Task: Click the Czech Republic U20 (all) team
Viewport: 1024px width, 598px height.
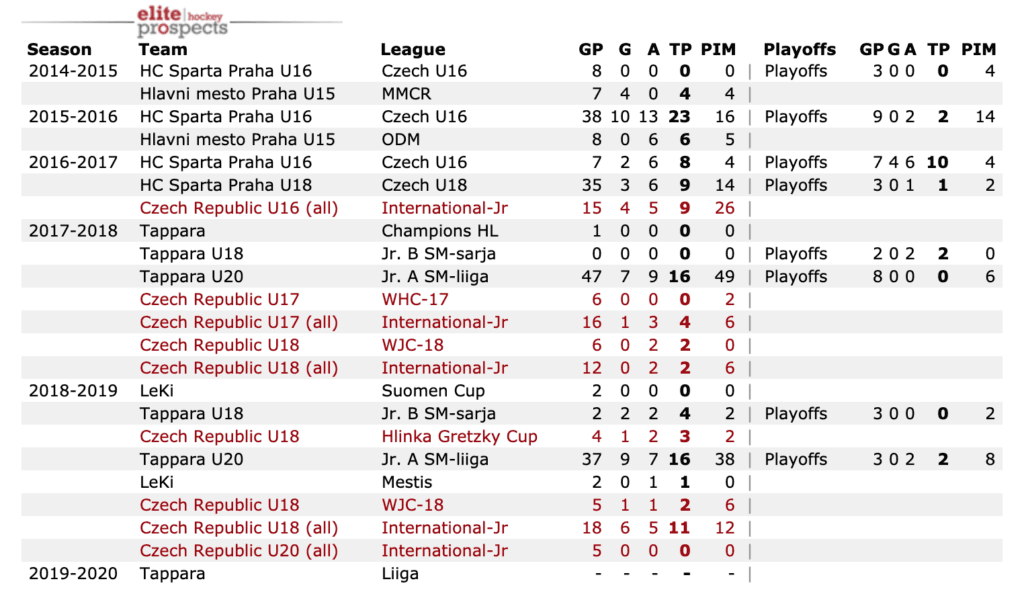Action: click(239, 551)
